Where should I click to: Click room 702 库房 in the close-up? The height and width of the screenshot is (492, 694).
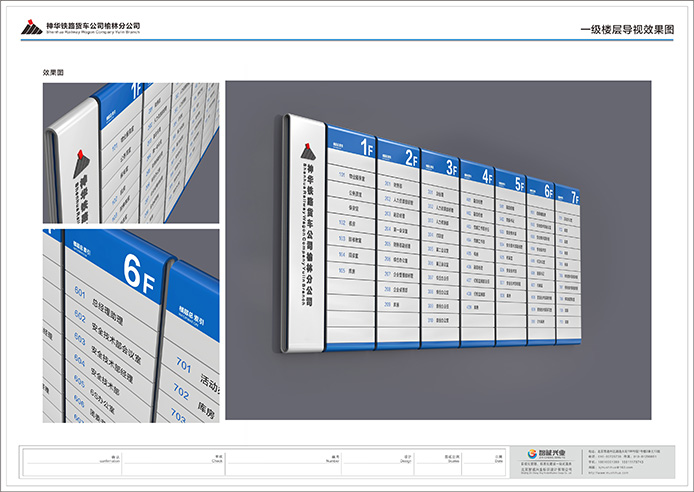point(194,400)
